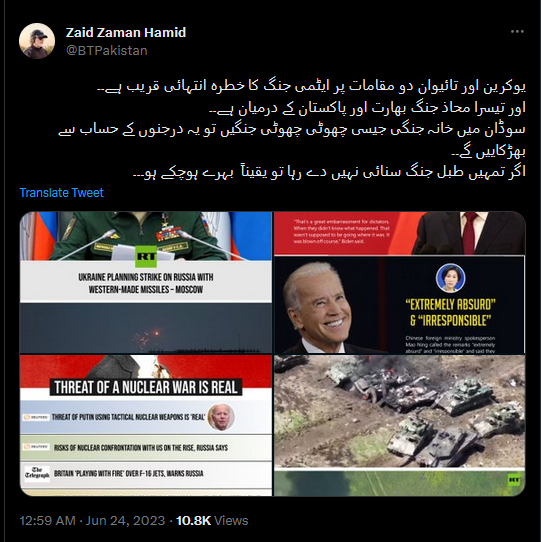The height and width of the screenshot is (542, 541).
Task: Click the Urdu tweet text body
Action: click(292, 129)
